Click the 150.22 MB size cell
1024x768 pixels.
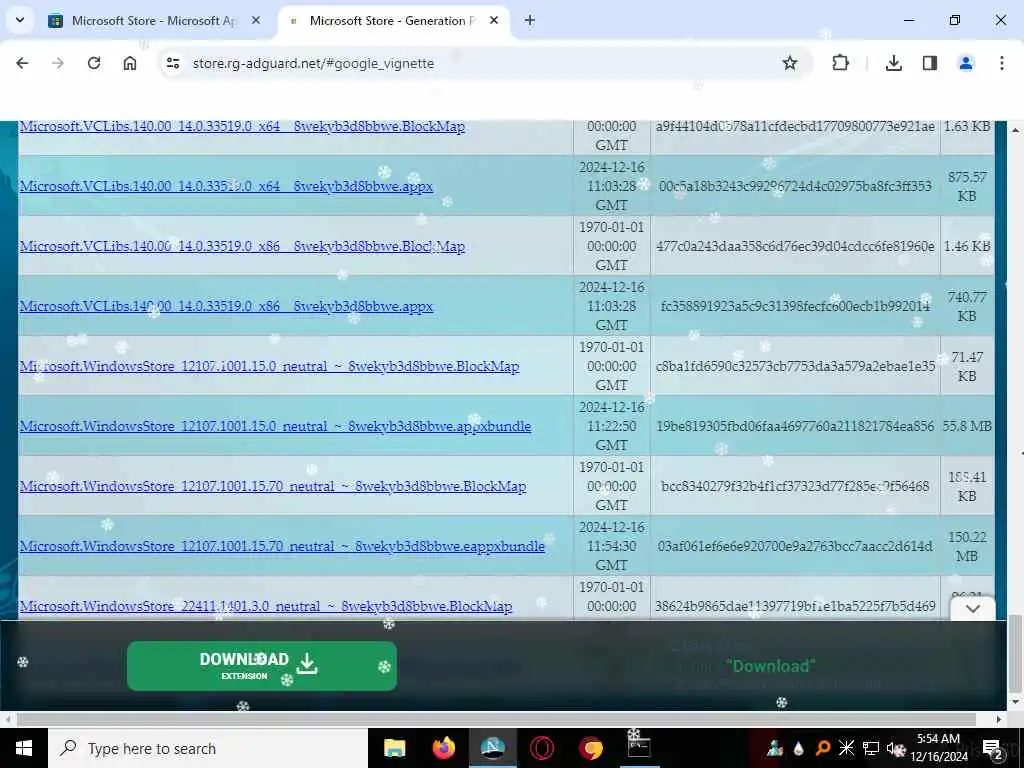coord(967,547)
